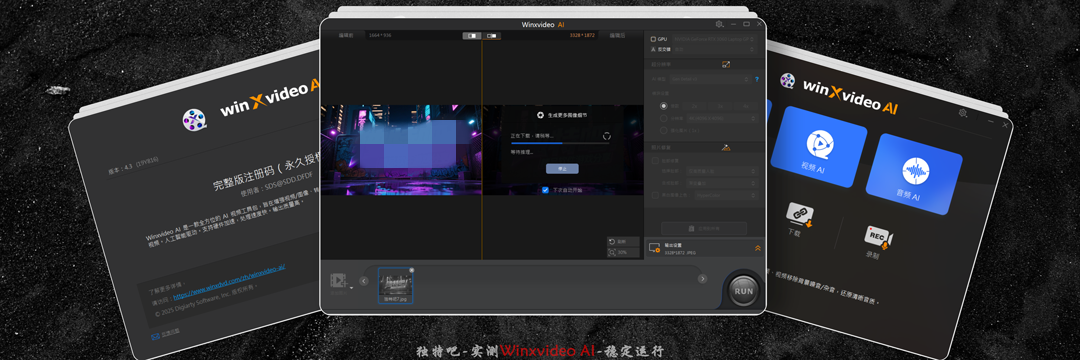The image size is (1080, 360).
Task: Click the grayed apply-to-all button
Action: click(703, 229)
